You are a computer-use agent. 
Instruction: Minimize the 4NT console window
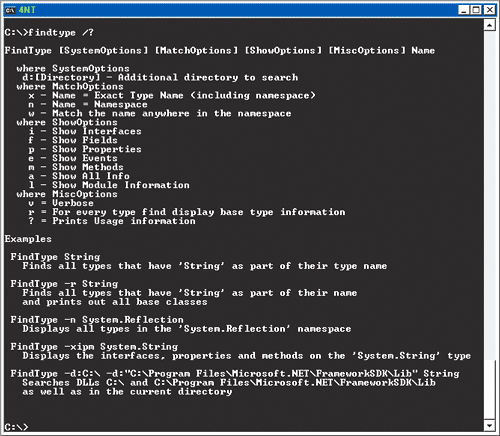[464, 10]
